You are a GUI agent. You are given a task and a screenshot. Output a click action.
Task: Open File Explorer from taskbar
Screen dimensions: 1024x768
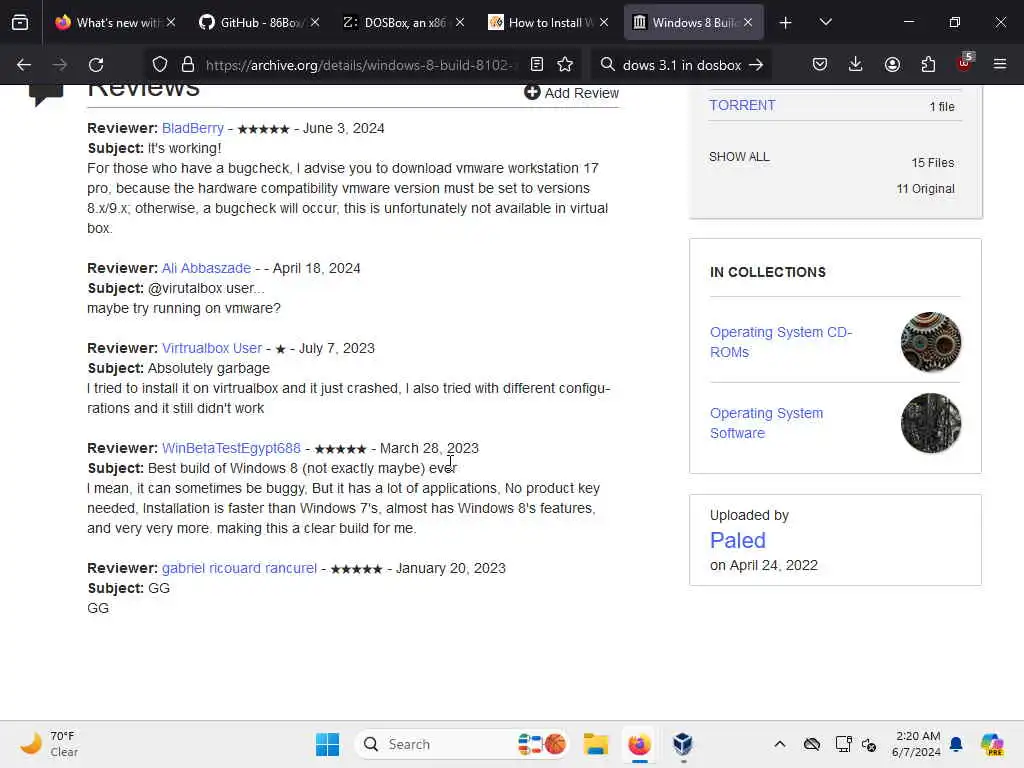(596, 744)
